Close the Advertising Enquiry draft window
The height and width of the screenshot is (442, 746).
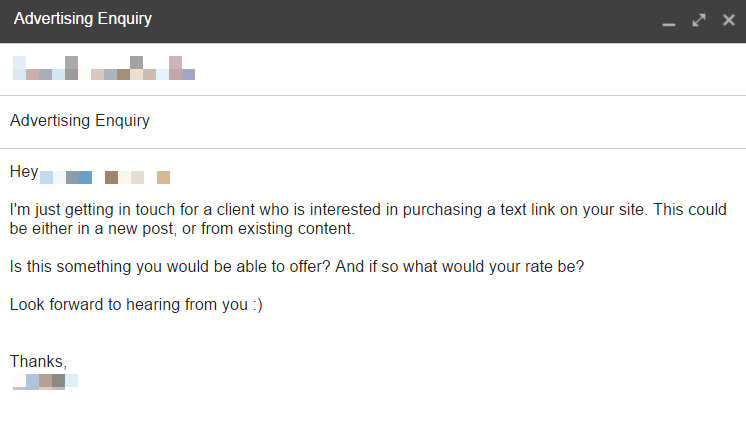point(728,20)
